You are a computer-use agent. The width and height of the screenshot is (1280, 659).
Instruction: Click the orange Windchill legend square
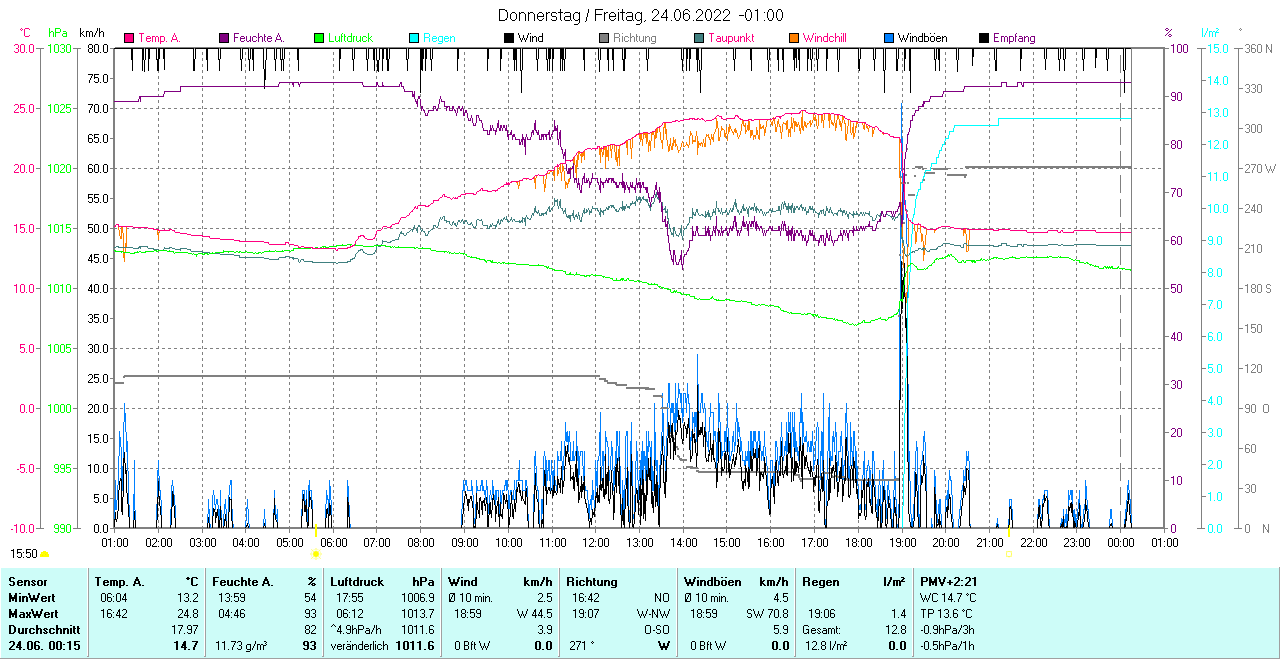click(794, 38)
